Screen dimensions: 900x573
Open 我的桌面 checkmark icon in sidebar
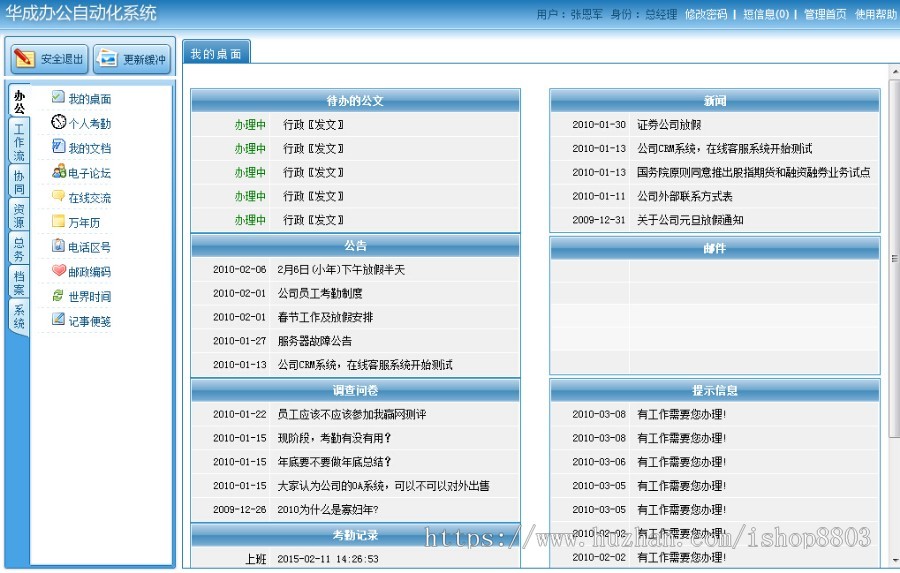(x=58, y=96)
